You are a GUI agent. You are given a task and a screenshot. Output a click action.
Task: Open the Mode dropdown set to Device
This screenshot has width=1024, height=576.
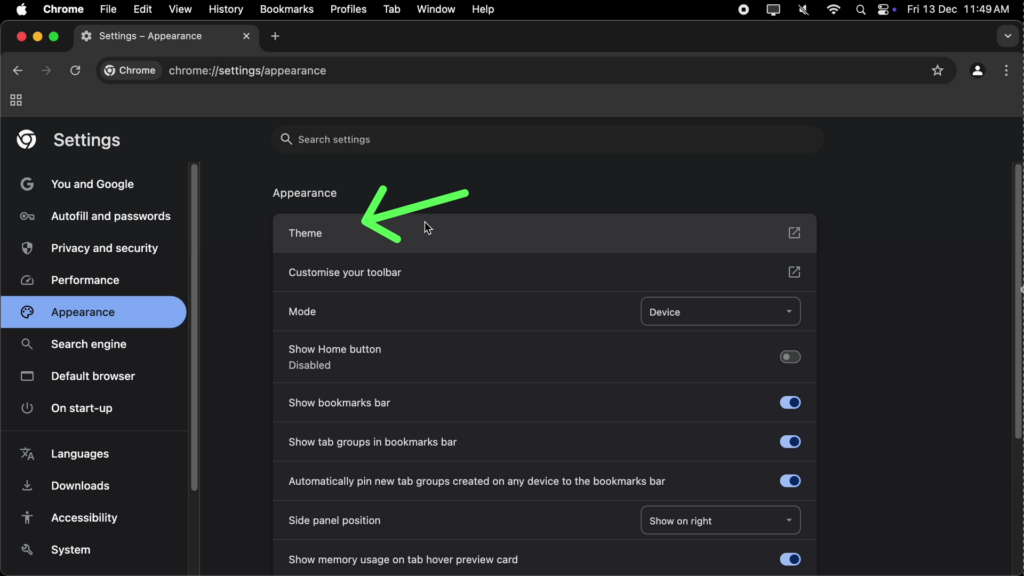(720, 312)
